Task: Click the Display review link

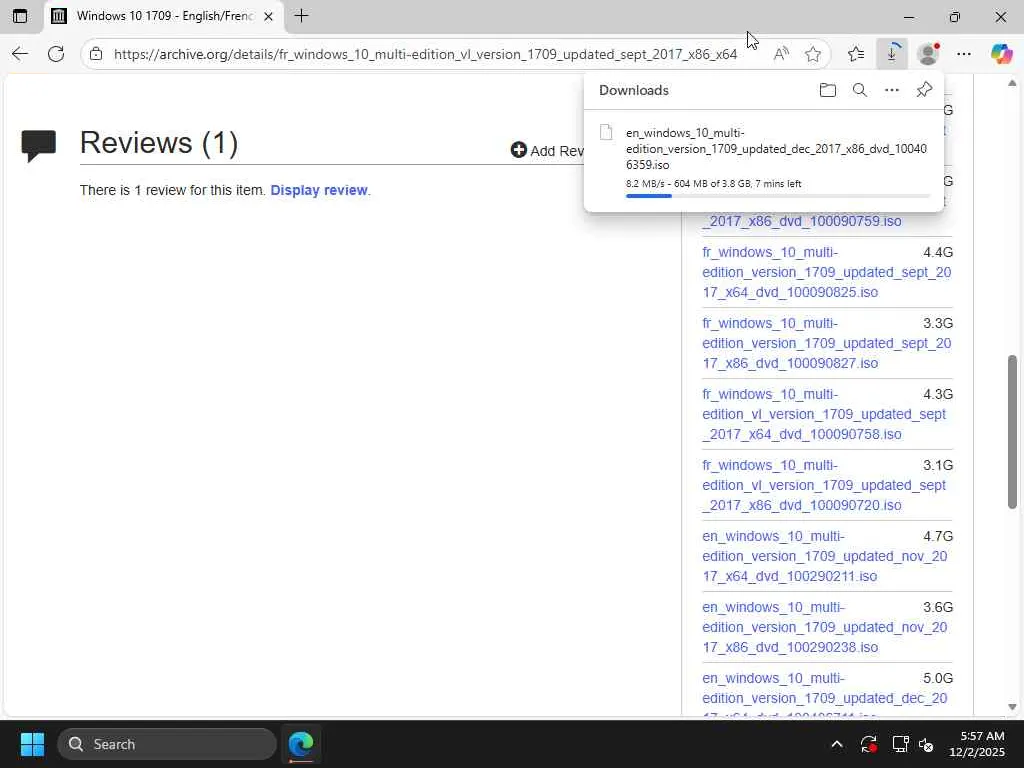Action: pyautogui.click(x=319, y=190)
